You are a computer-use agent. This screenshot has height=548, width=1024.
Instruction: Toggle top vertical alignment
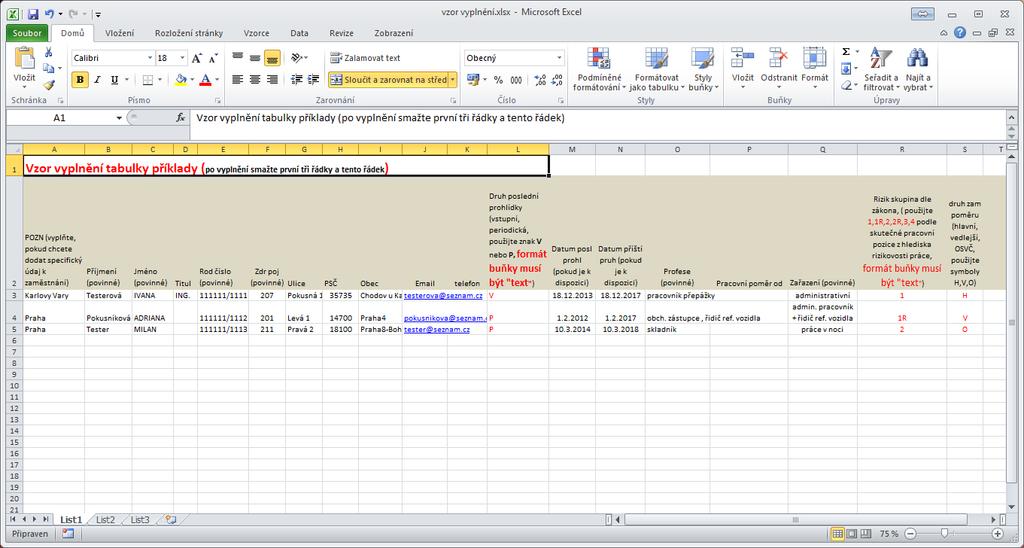(x=237, y=58)
